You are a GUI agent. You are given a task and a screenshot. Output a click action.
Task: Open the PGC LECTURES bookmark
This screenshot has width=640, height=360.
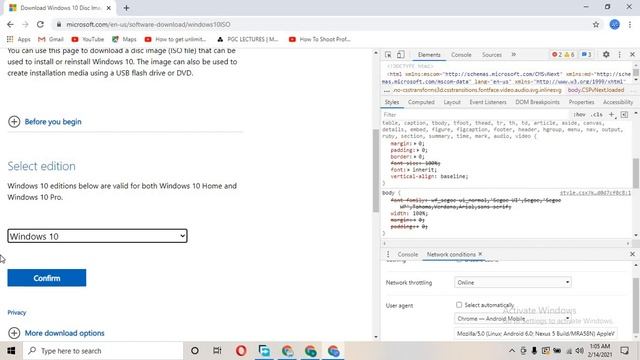247,39
